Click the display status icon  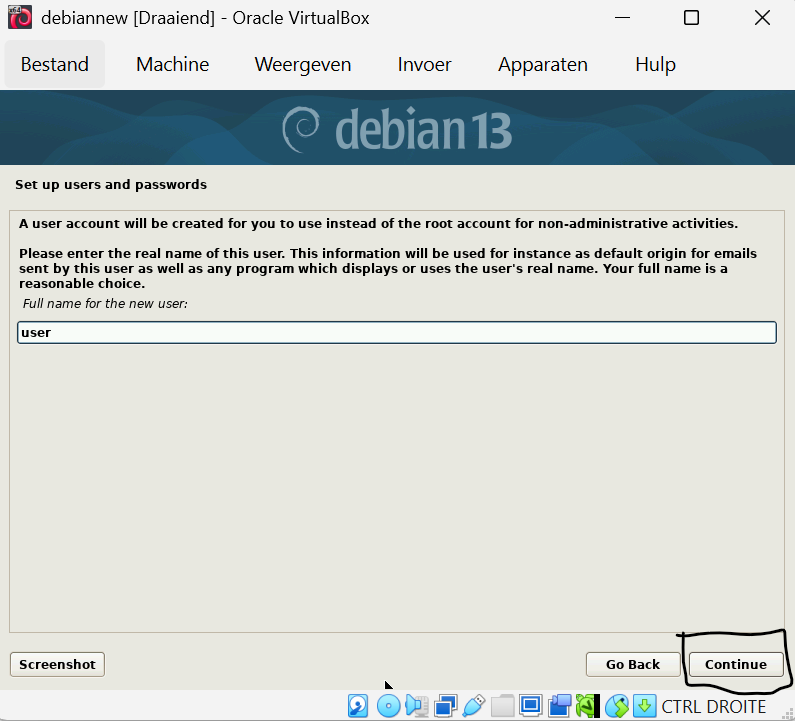[531, 706]
